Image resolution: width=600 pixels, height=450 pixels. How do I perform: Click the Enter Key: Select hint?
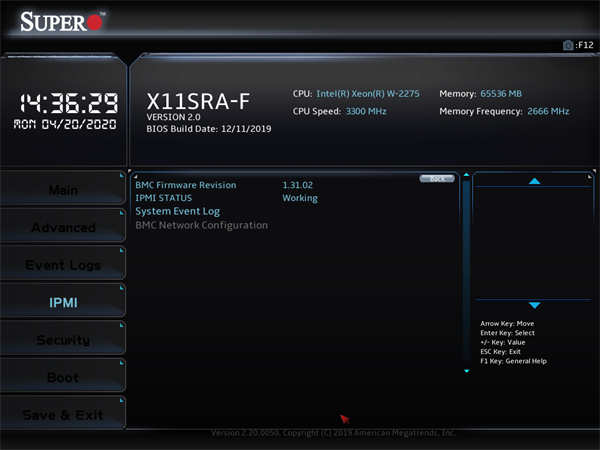tap(507, 333)
